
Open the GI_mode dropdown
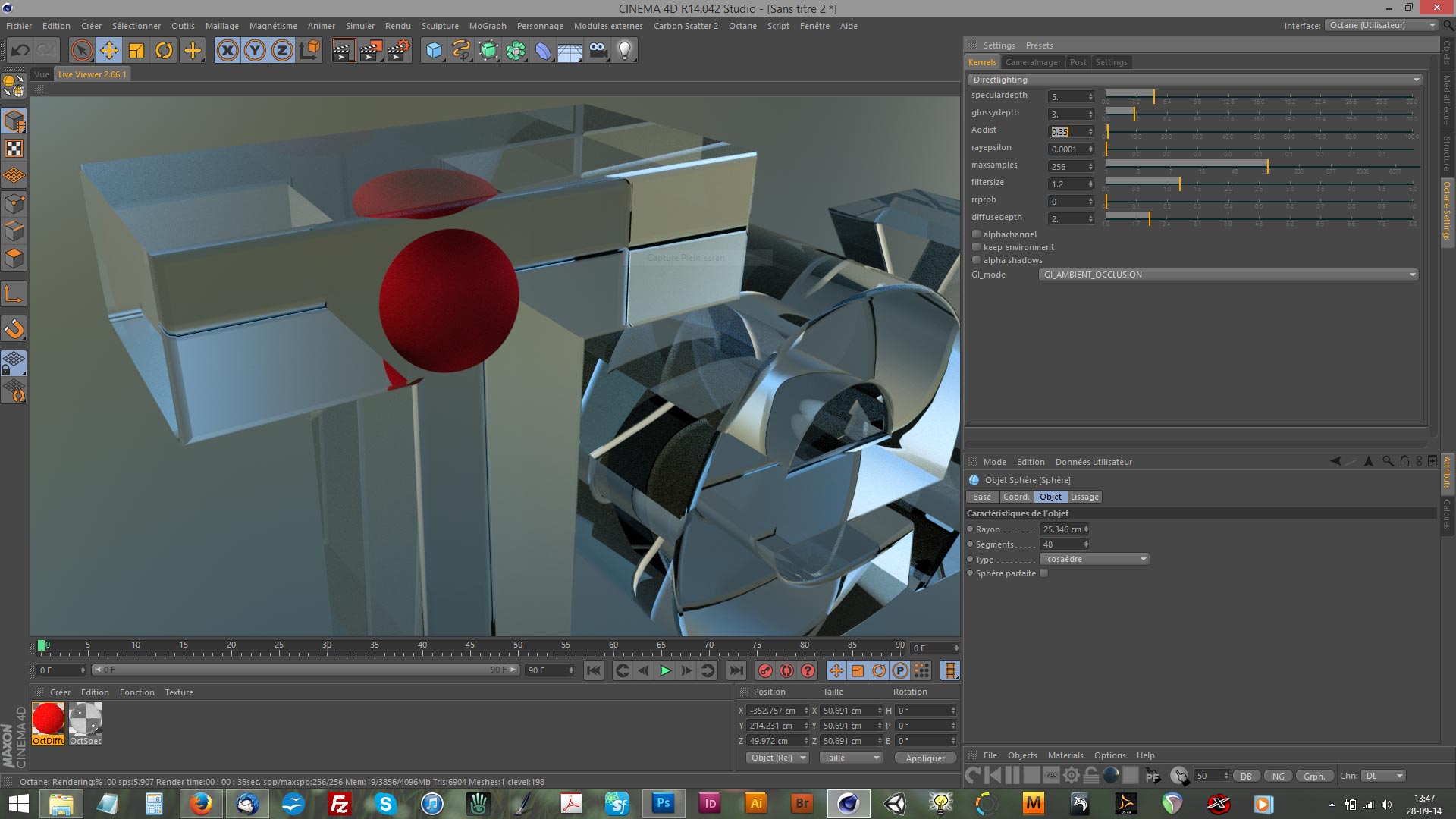1228,275
